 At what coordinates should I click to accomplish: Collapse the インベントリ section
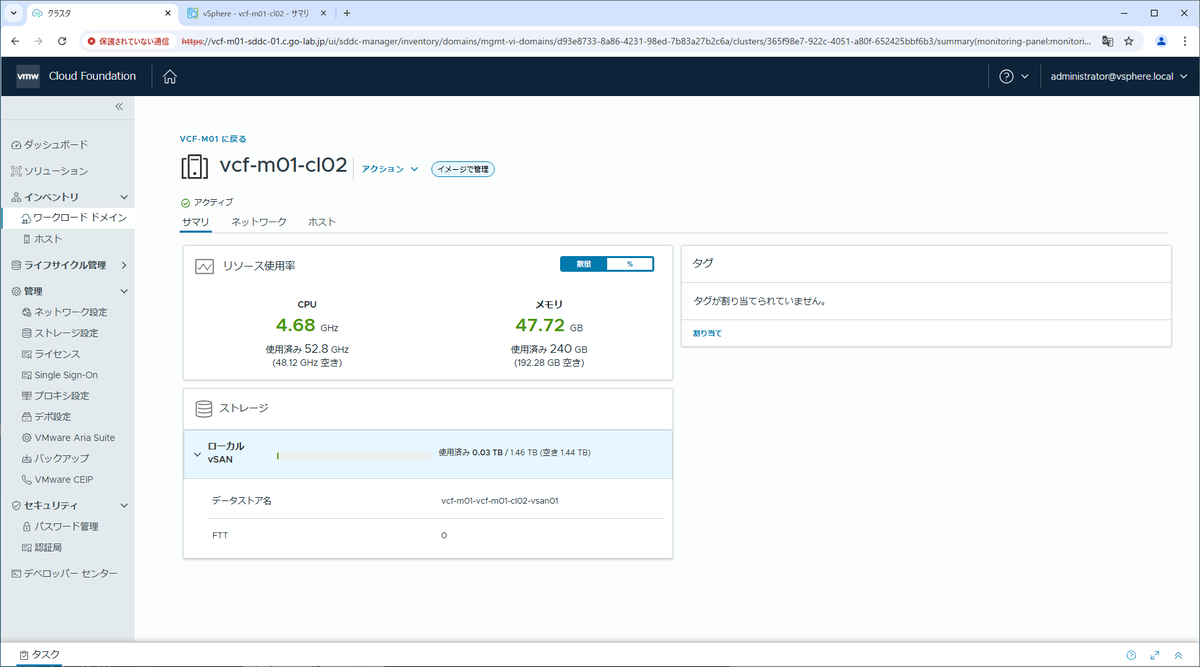(124, 197)
